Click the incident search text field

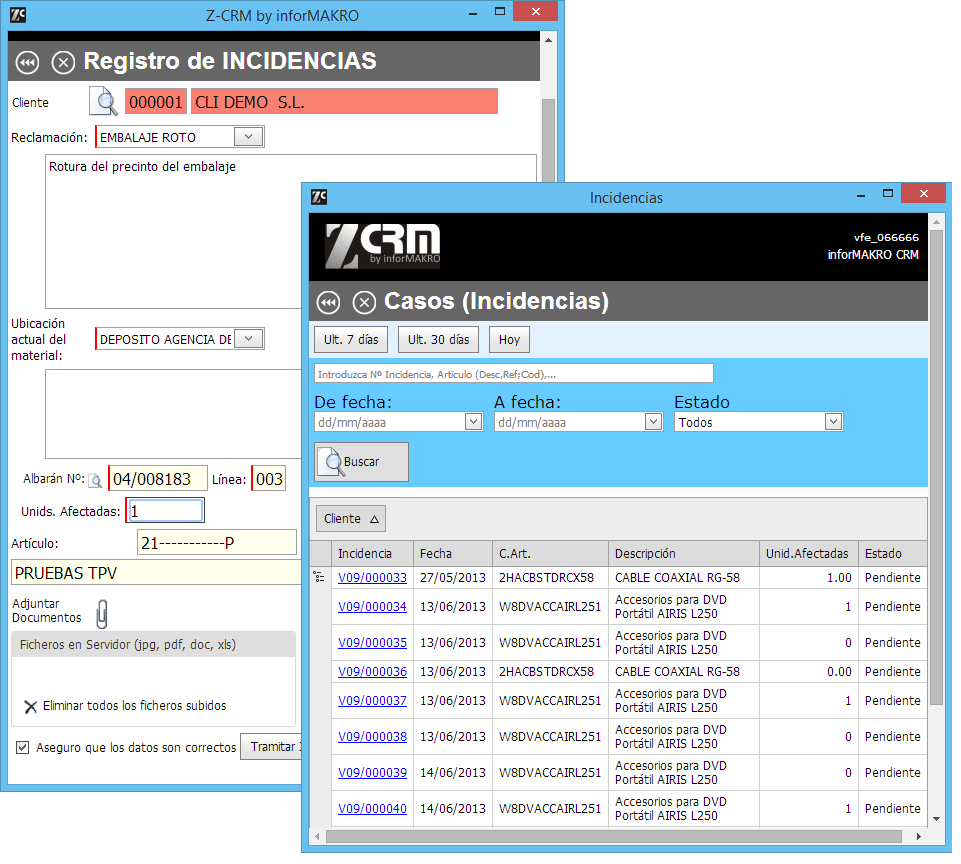point(514,374)
